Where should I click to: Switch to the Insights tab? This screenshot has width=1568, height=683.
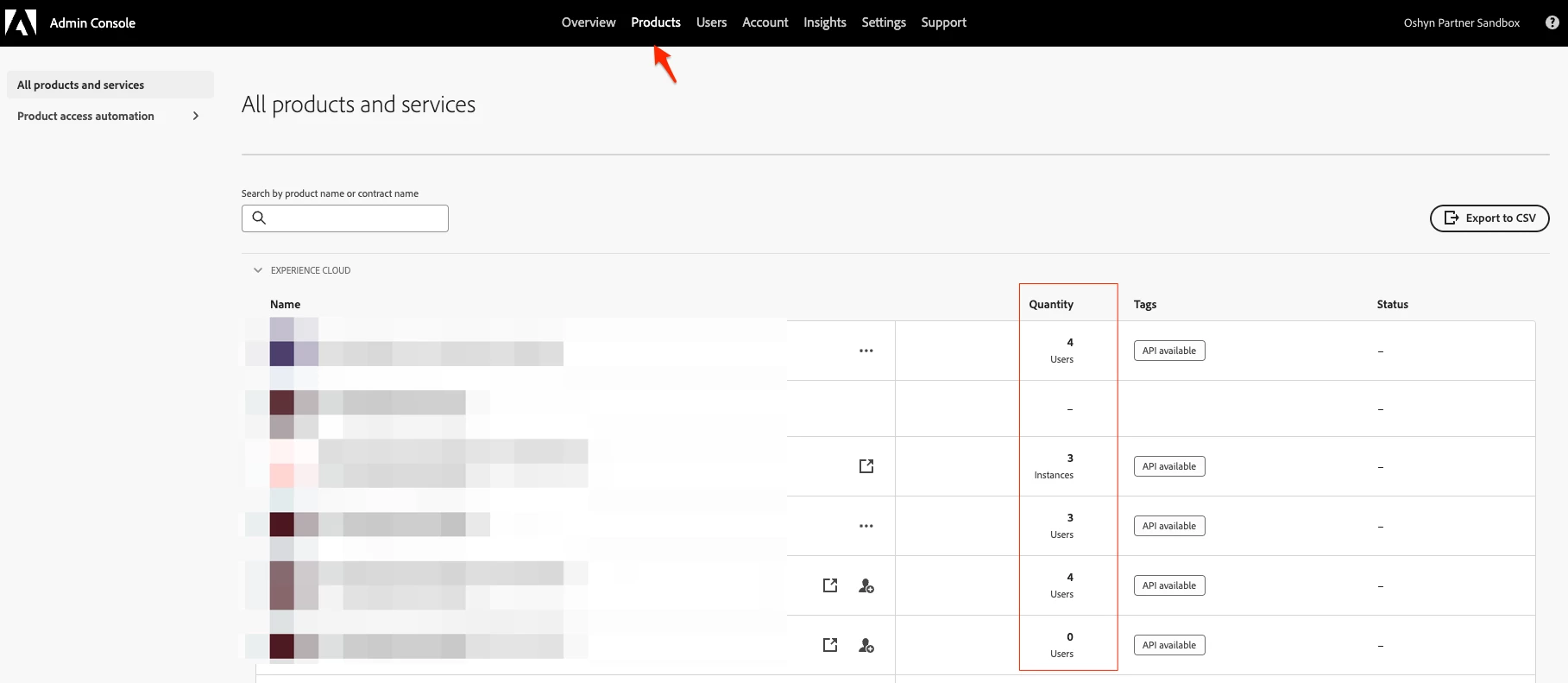(825, 22)
